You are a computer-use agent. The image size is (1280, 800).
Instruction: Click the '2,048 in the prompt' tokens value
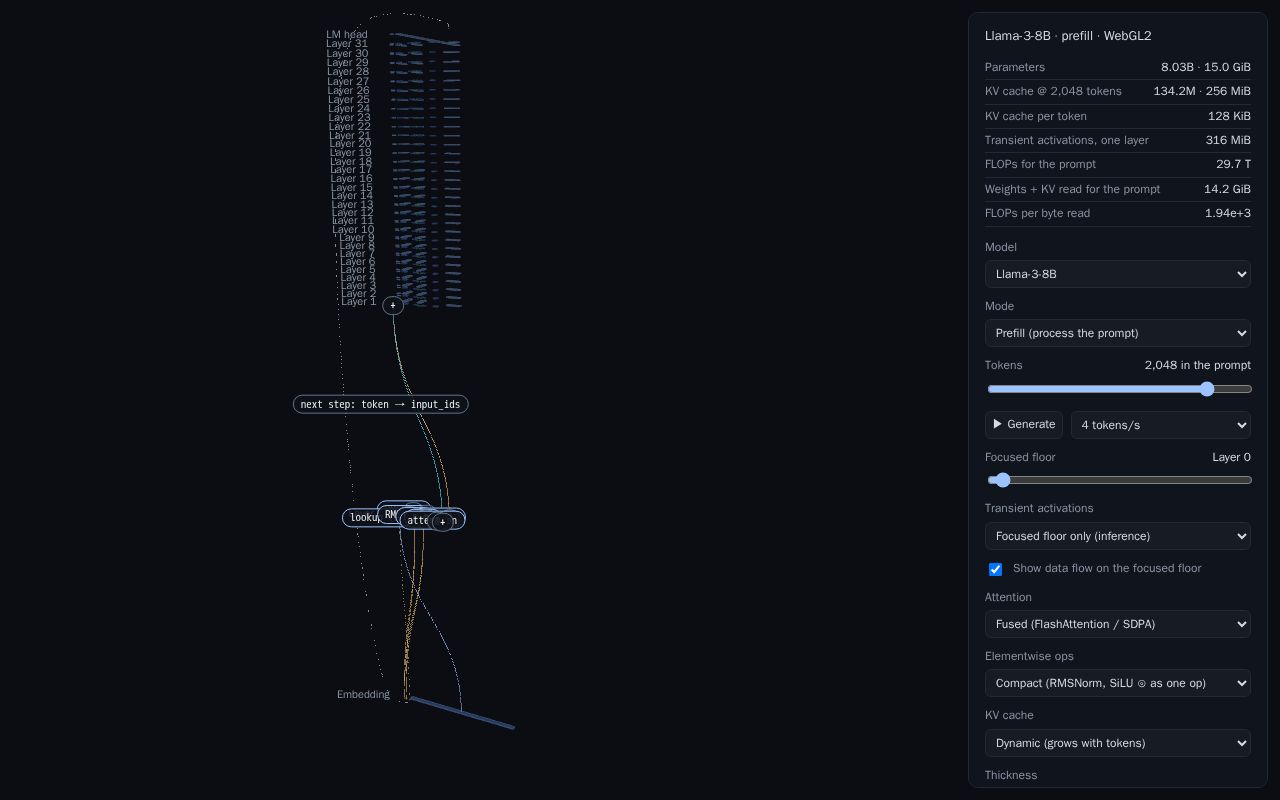(x=1198, y=365)
